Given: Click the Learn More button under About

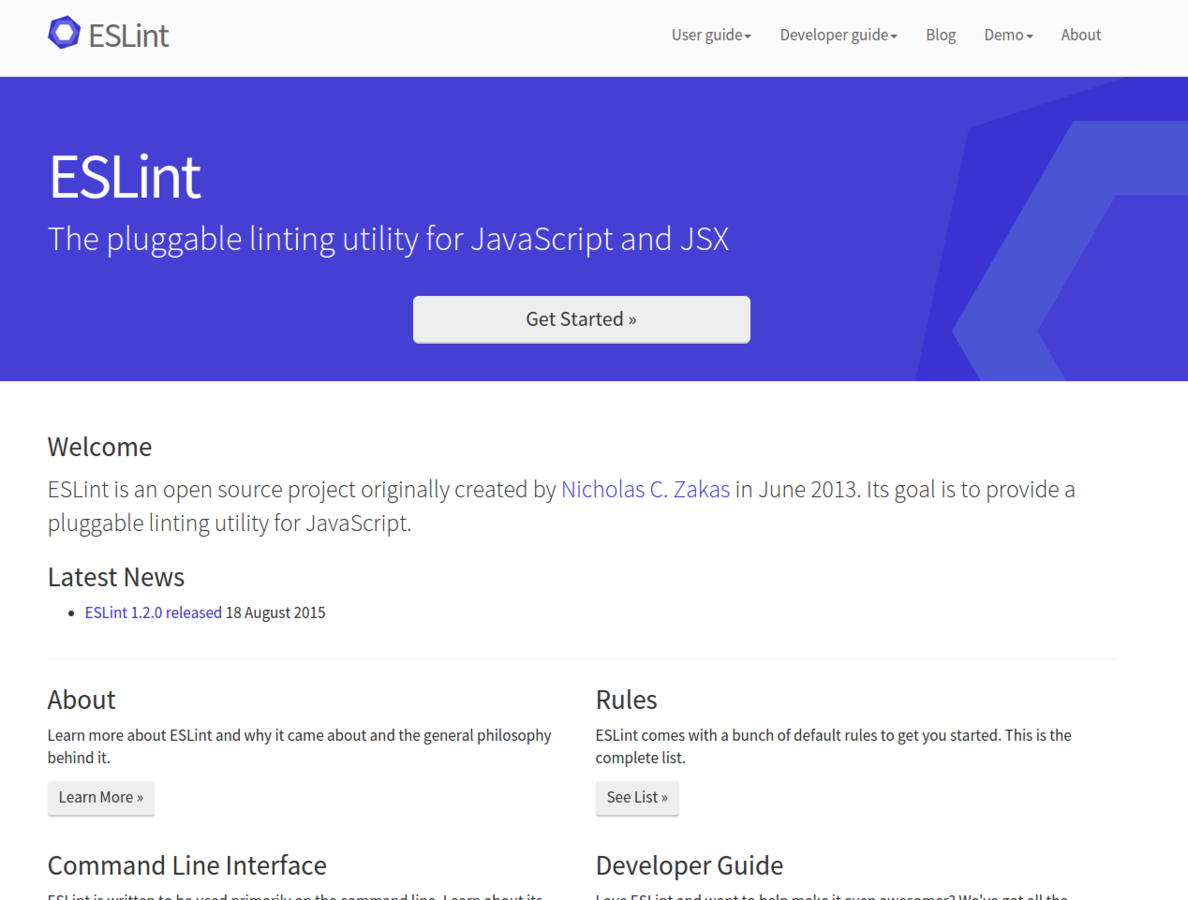Looking at the screenshot, I should click(101, 798).
